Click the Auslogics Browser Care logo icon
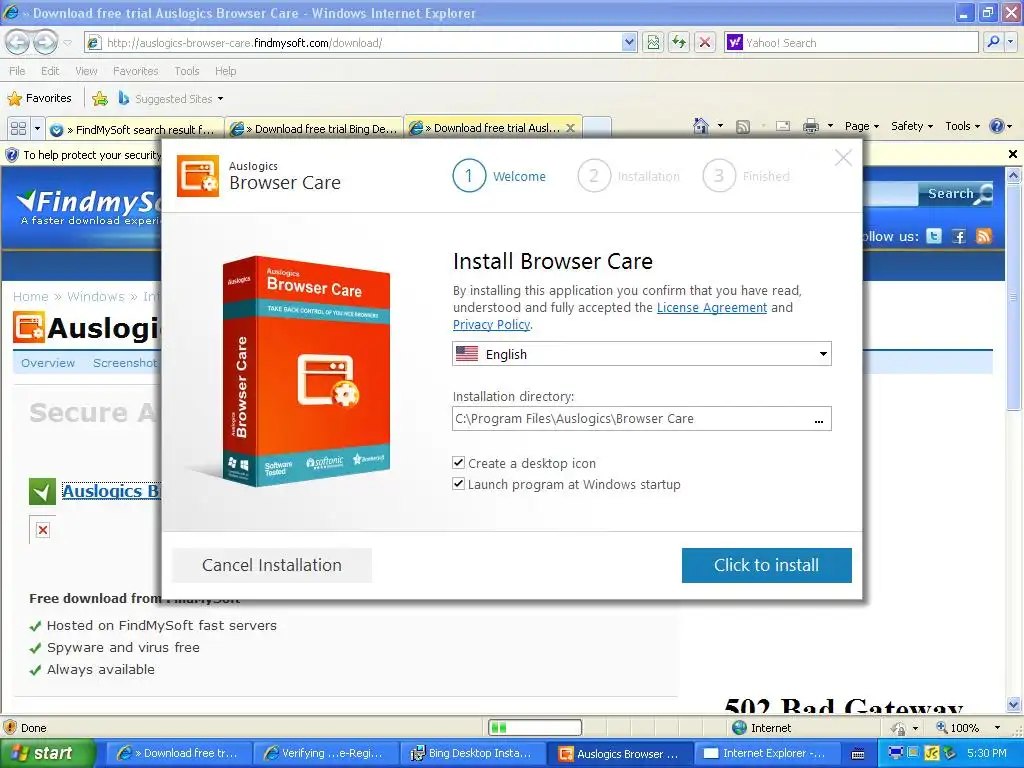 coord(198,176)
